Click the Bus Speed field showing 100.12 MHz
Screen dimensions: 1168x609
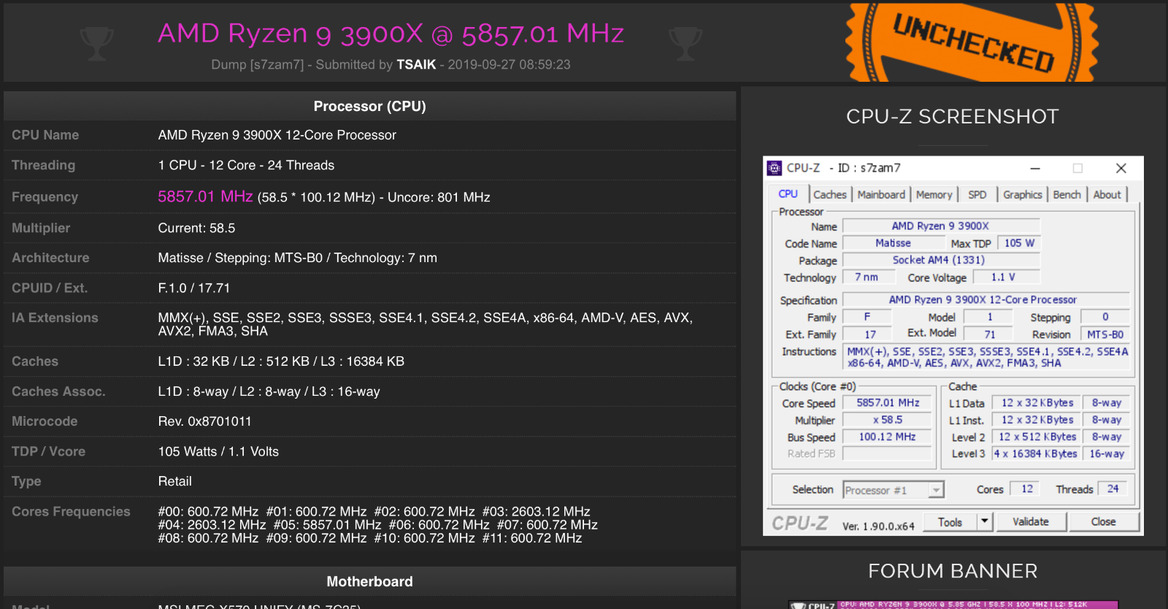[x=887, y=437]
